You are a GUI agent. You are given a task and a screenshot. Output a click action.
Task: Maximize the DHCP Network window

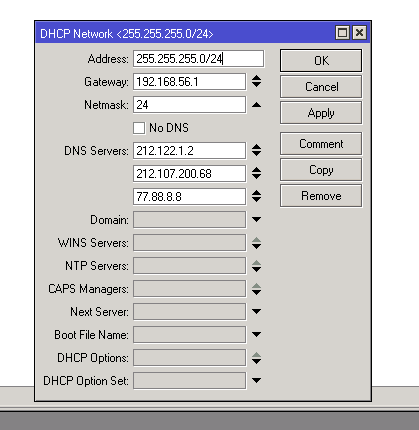point(342,33)
